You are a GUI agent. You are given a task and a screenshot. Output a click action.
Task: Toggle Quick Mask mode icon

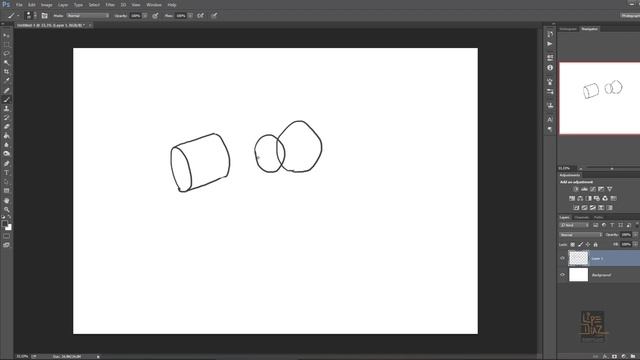pyautogui.click(x=7, y=236)
